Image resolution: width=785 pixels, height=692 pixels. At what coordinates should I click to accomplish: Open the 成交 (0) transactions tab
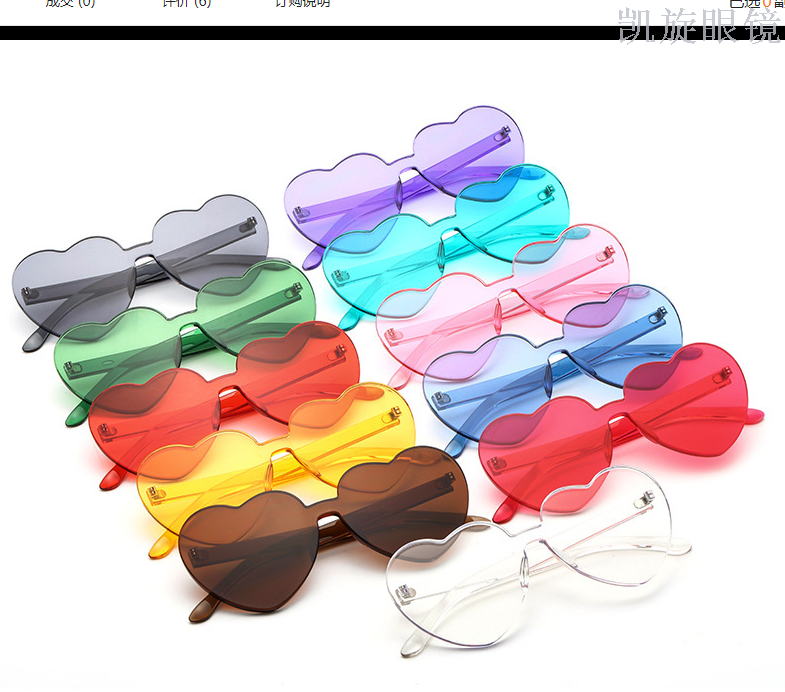(x=70, y=3)
